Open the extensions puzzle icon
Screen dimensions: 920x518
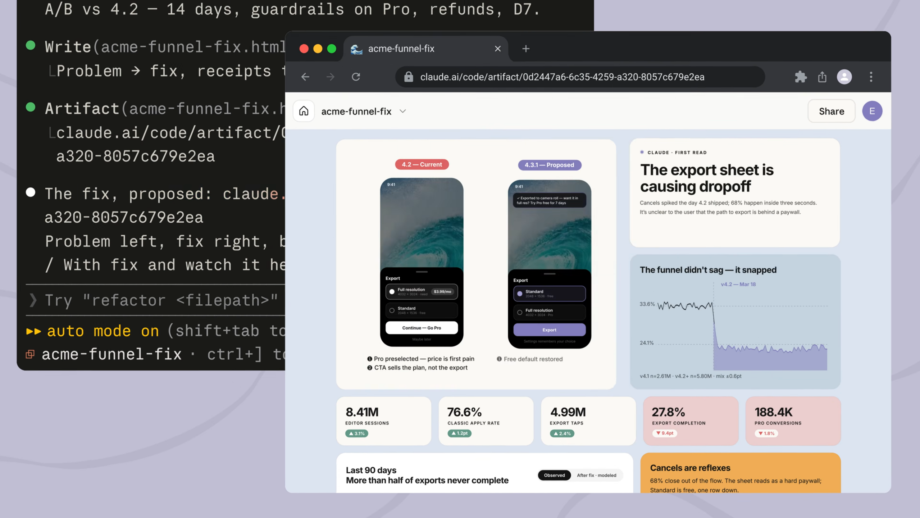pyautogui.click(x=800, y=77)
